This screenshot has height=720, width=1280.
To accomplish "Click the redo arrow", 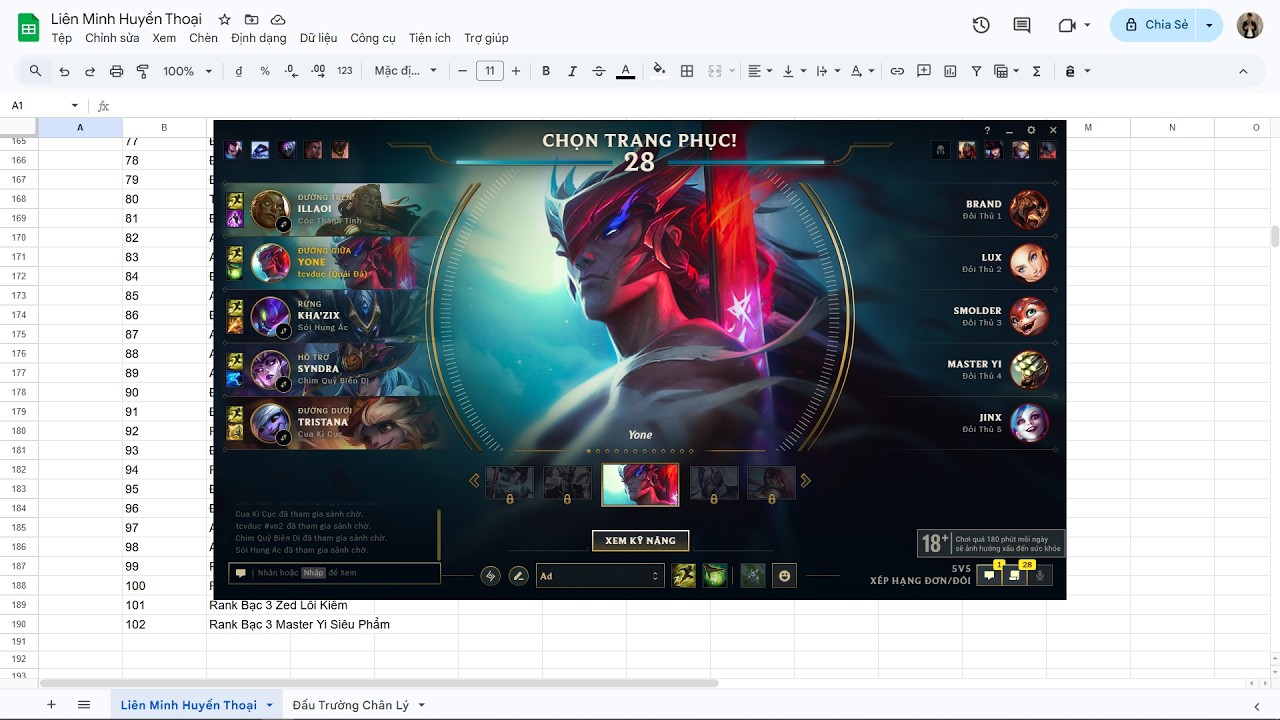I will coord(90,71).
